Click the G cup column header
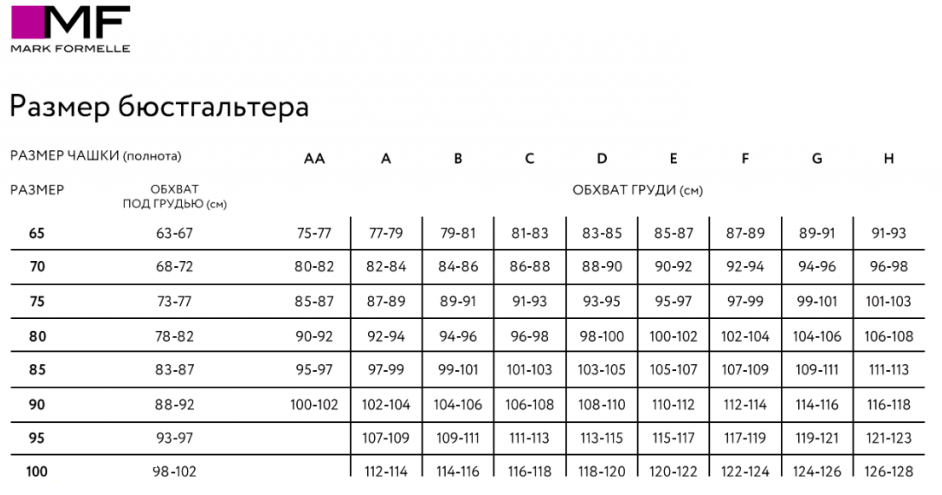942x495 pixels. 817,158
